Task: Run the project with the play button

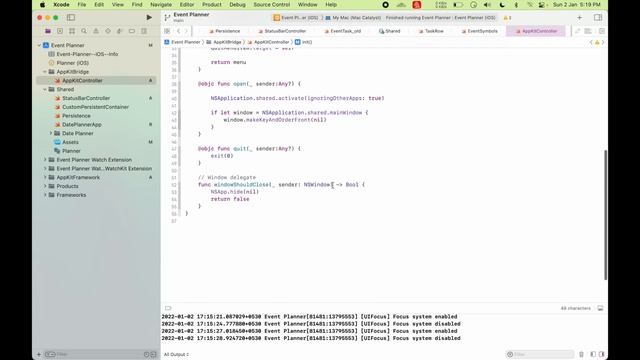Action: [x=149, y=18]
